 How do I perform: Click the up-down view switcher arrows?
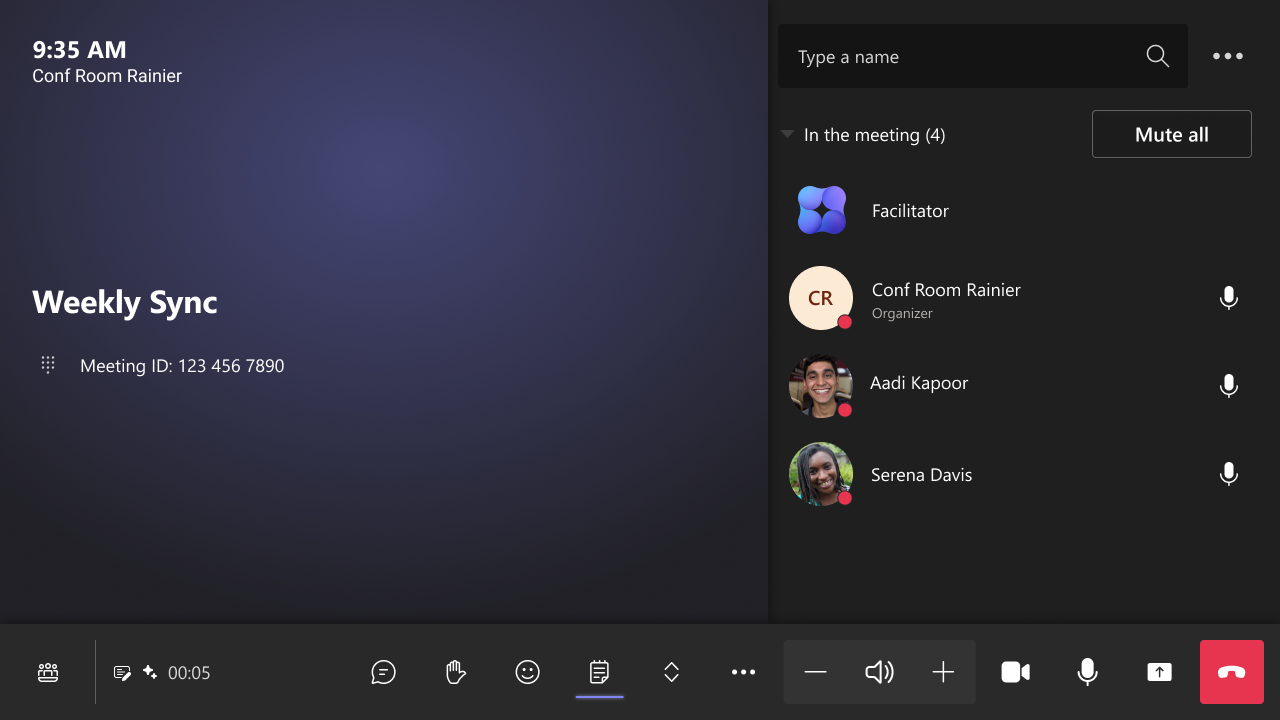click(x=671, y=672)
